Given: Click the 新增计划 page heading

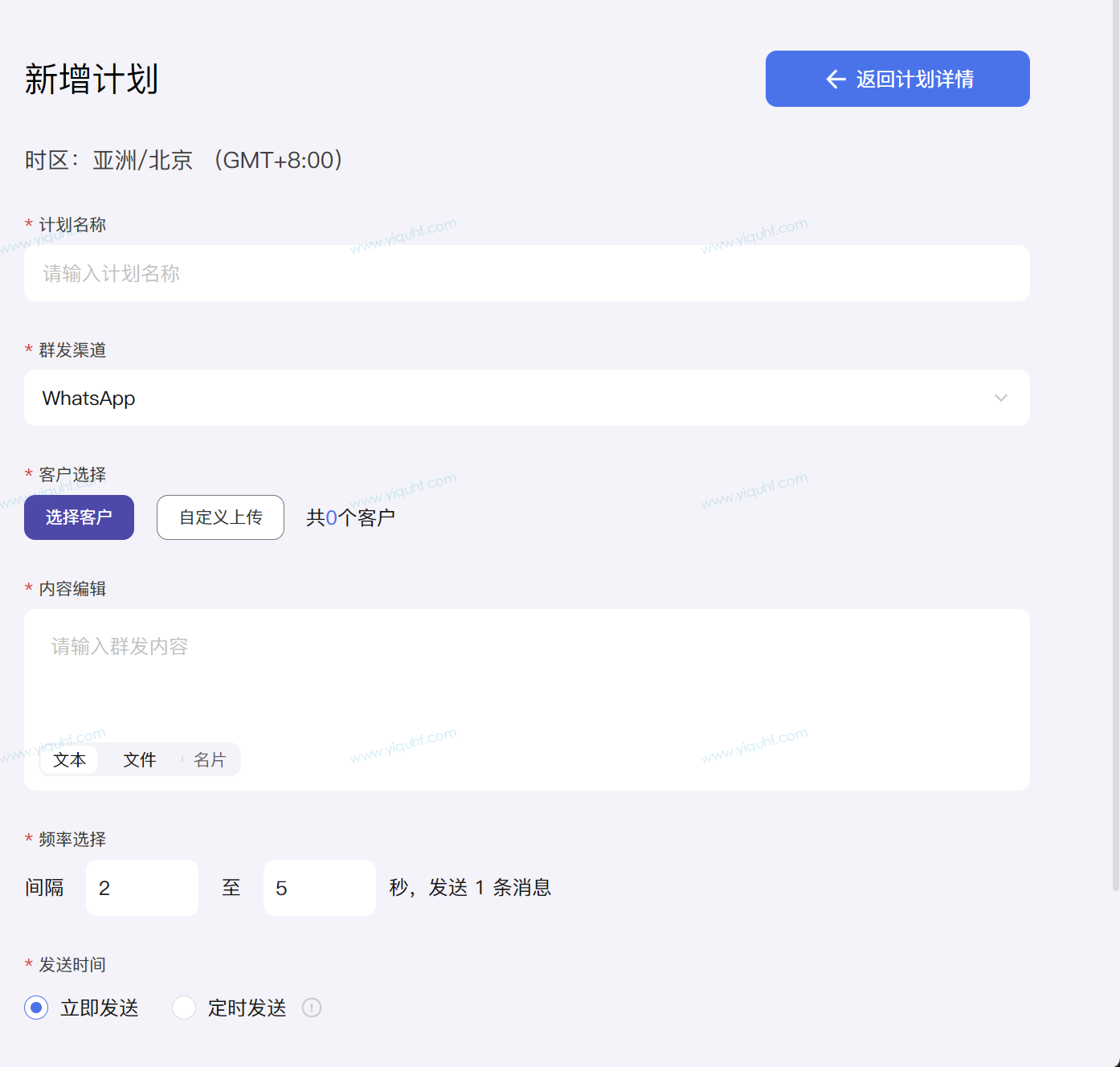Looking at the screenshot, I should tap(92, 80).
